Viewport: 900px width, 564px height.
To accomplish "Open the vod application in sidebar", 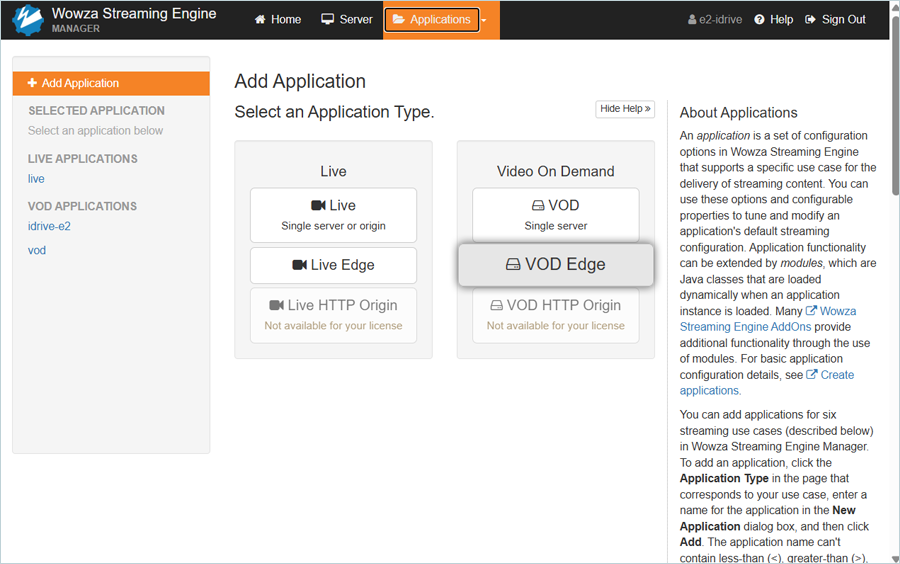I will pos(37,251).
